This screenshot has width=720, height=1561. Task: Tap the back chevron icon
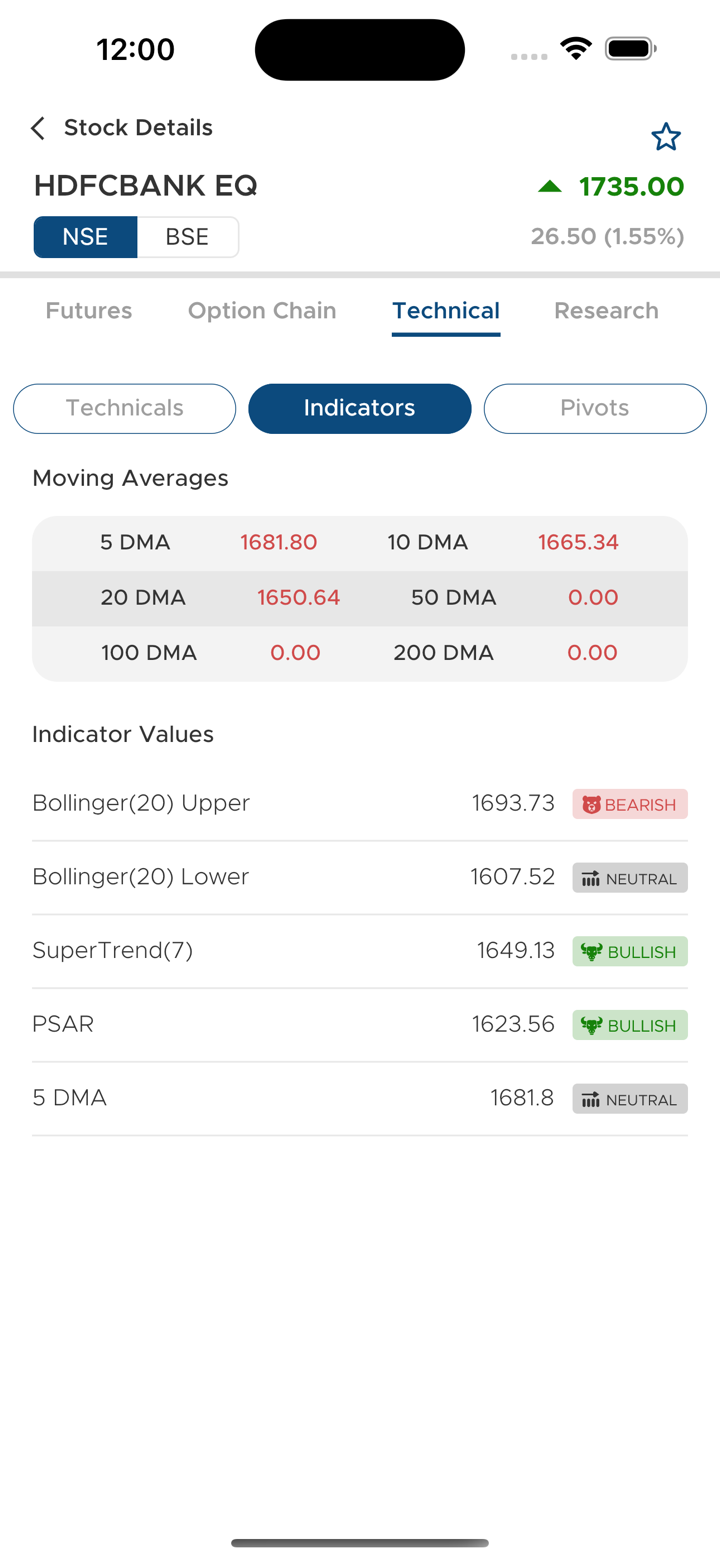[x=38, y=128]
